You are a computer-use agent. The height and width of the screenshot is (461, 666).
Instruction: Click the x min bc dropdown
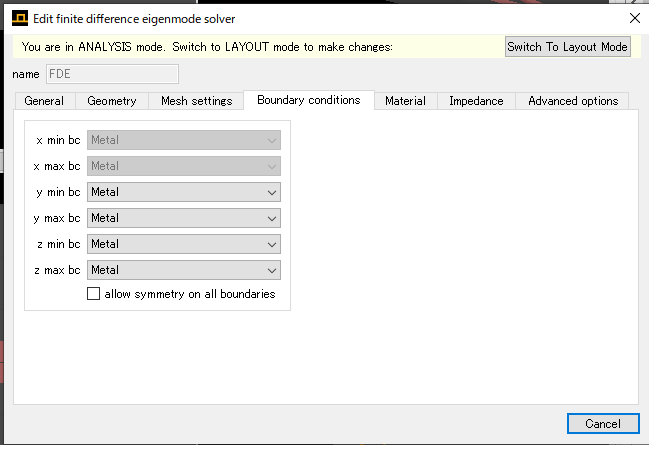(x=183, y=140)
